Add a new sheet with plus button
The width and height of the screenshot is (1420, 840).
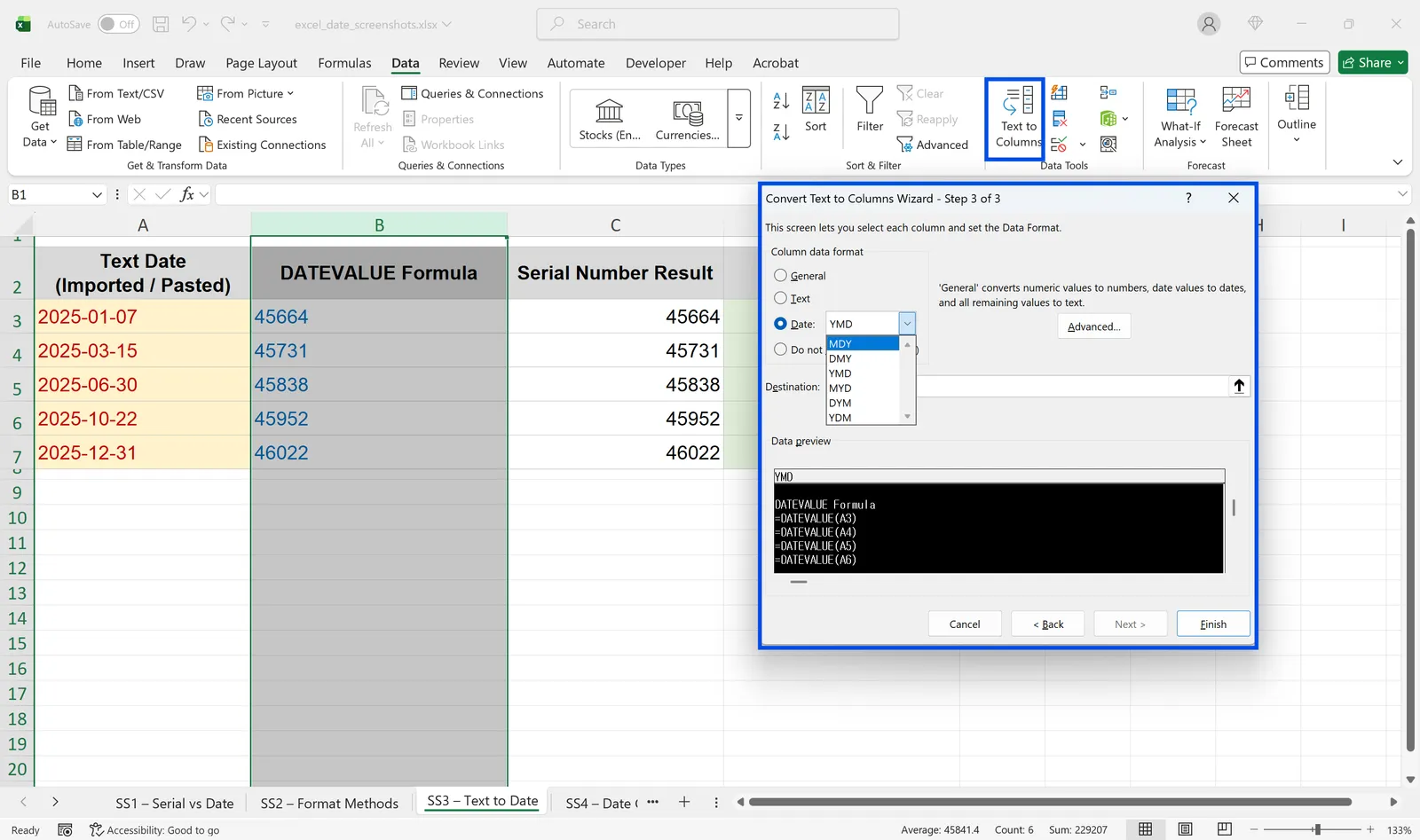684,802
